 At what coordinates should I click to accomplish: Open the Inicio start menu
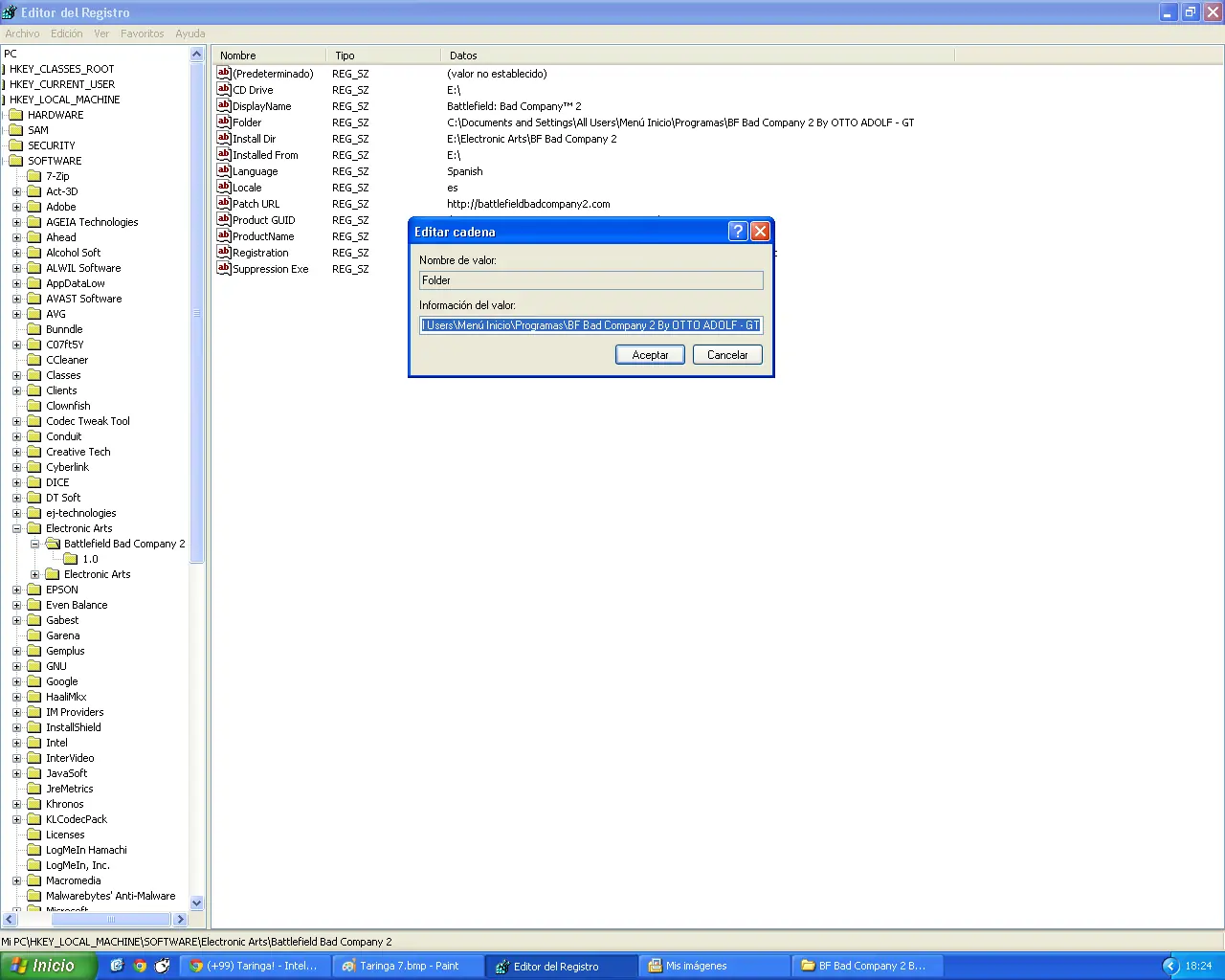49,966
